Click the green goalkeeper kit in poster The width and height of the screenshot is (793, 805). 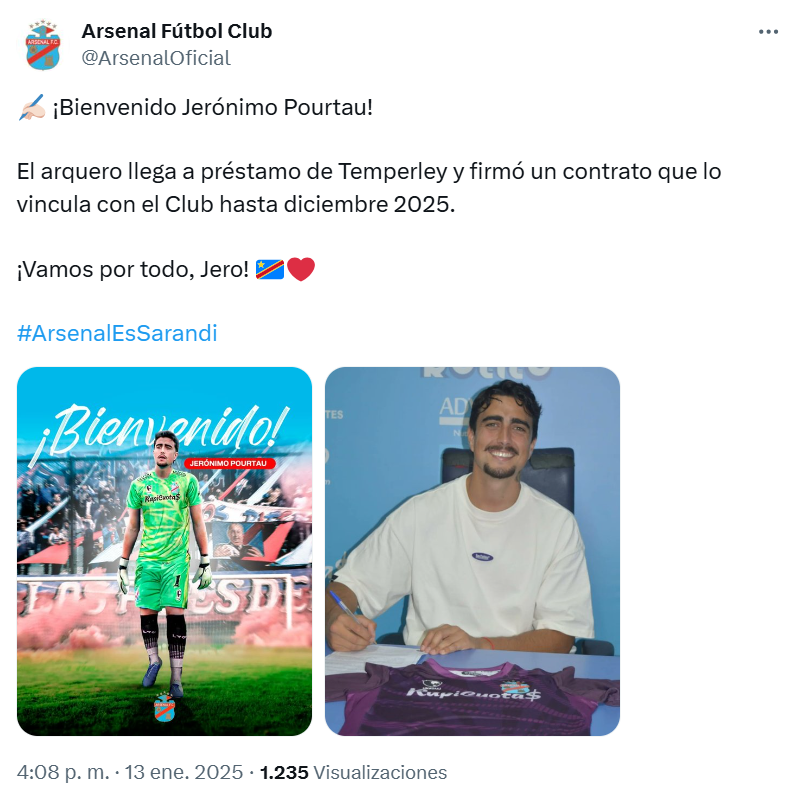tap(163, 539)
